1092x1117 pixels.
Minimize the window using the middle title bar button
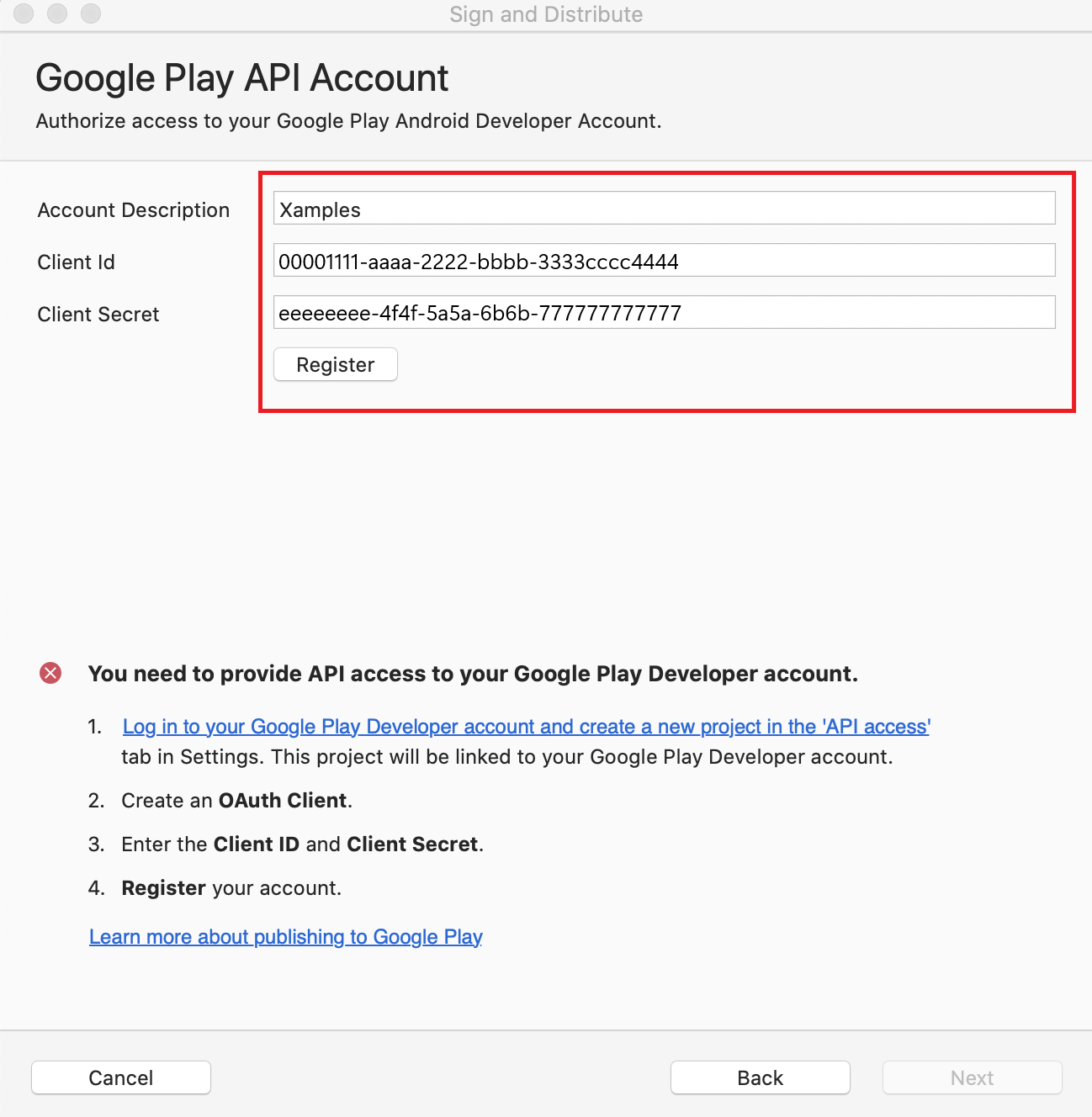click(57, 13)
